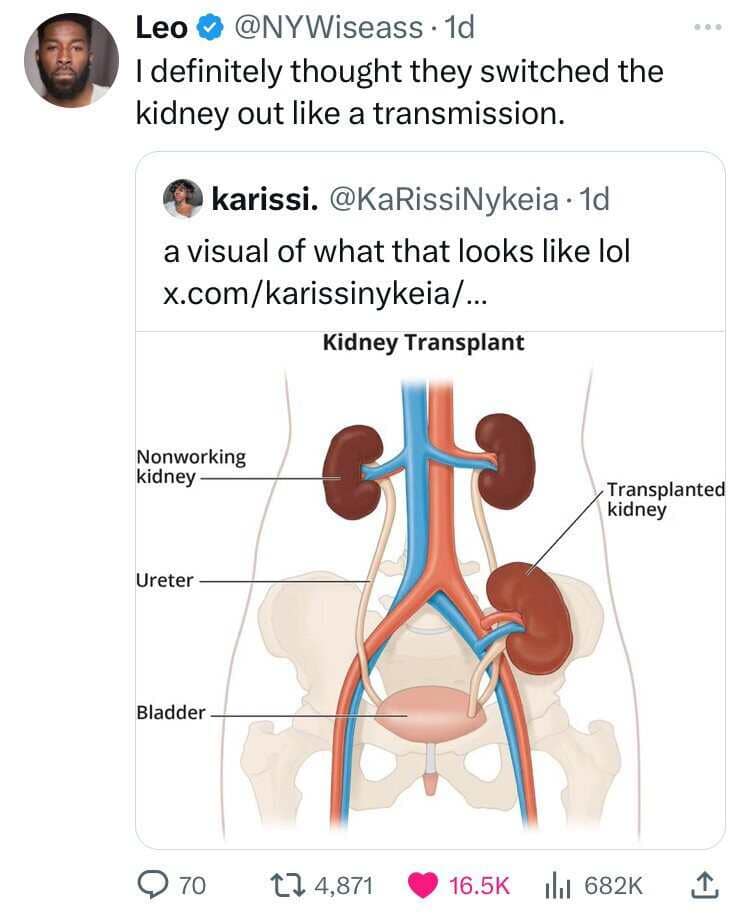Click the karissi. display name
This screenshot has width=750, height=918.
click(x=263, y=199)
